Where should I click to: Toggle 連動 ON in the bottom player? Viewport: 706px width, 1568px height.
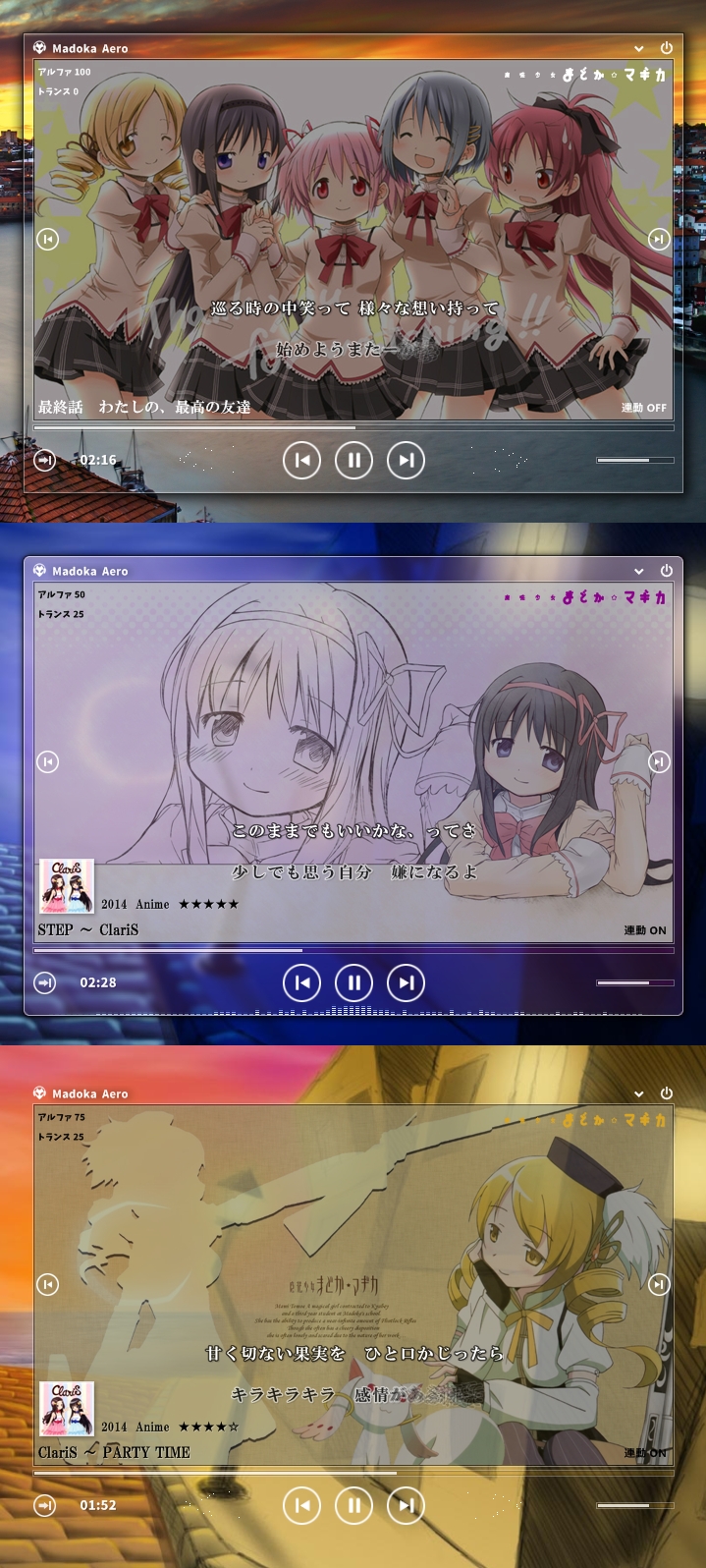pyautogui.click(x=644, y=1453)
